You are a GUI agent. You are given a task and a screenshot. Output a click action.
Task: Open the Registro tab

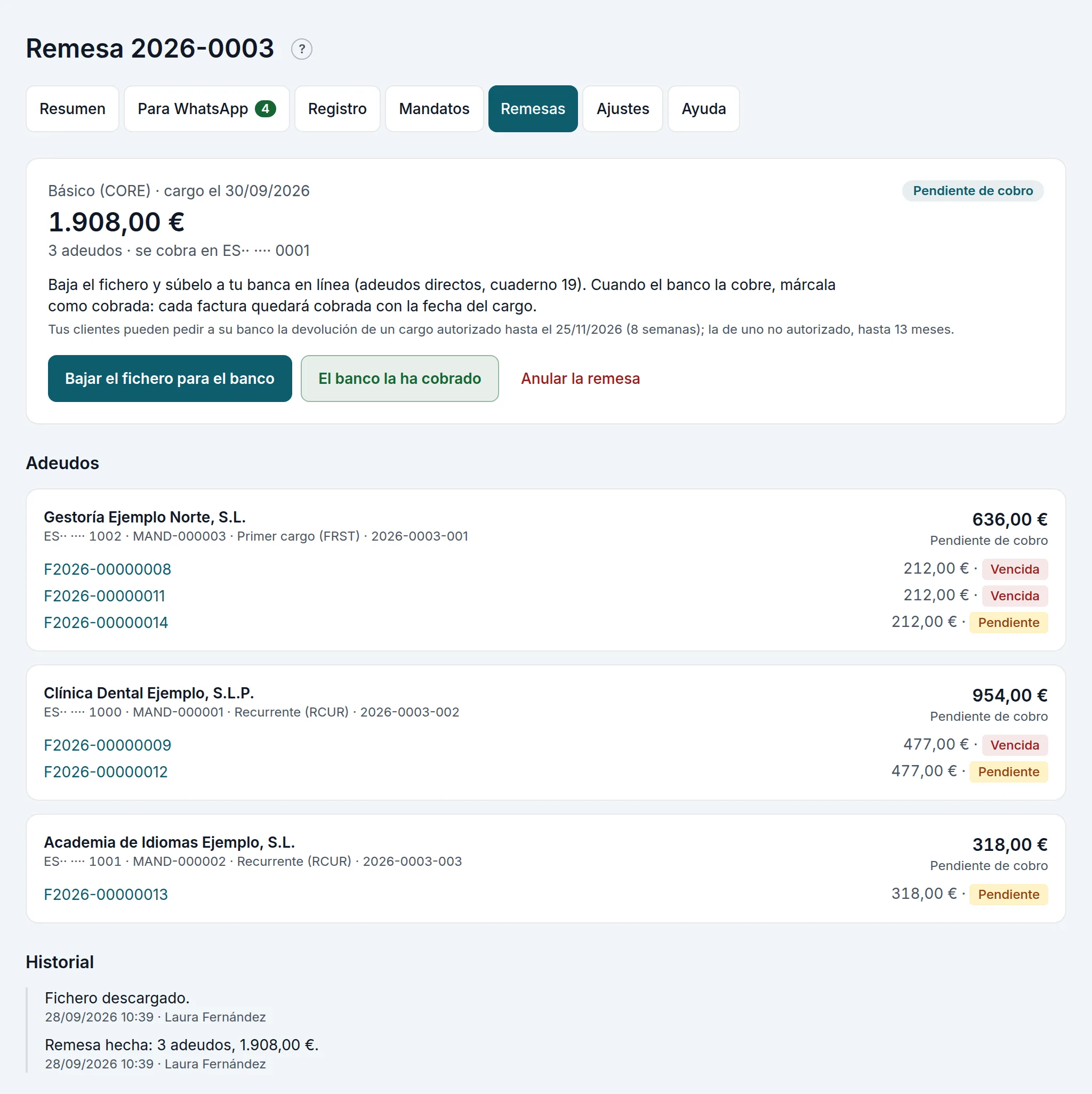pyautogui.click(x=337, y=109)
